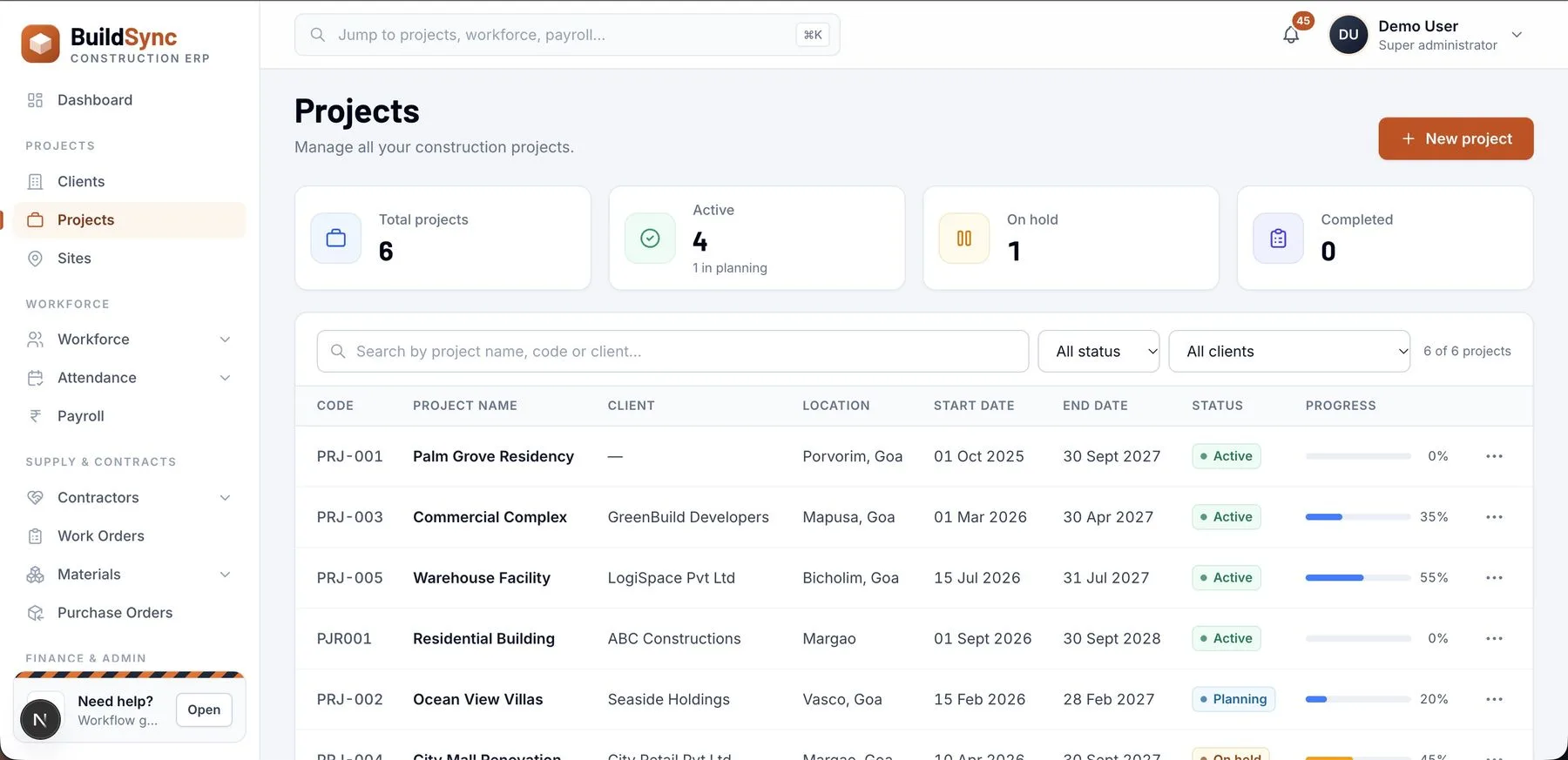Open the Clients page

[x=130, y=182]
